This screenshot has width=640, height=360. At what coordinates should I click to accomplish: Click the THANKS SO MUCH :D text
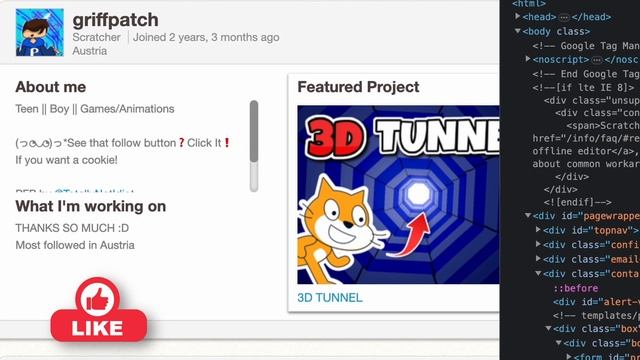(x=72, y=228)
